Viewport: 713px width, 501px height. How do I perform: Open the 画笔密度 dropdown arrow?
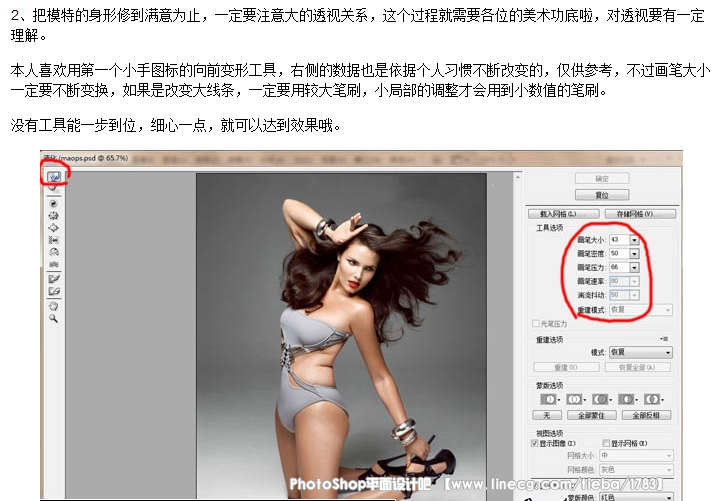click(x=634, y=254)
